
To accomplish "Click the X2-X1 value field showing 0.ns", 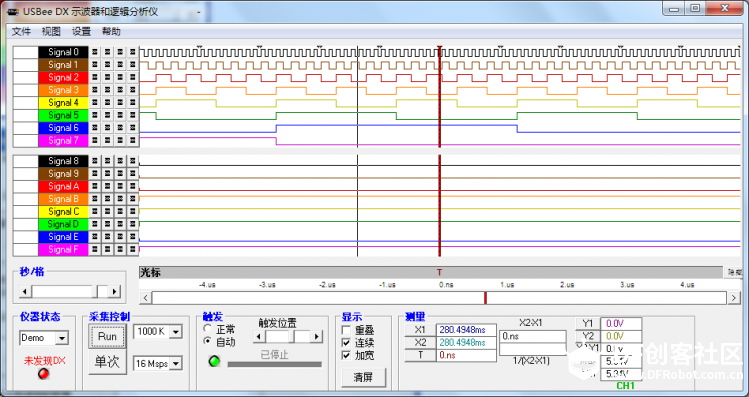I will point(533,336).
